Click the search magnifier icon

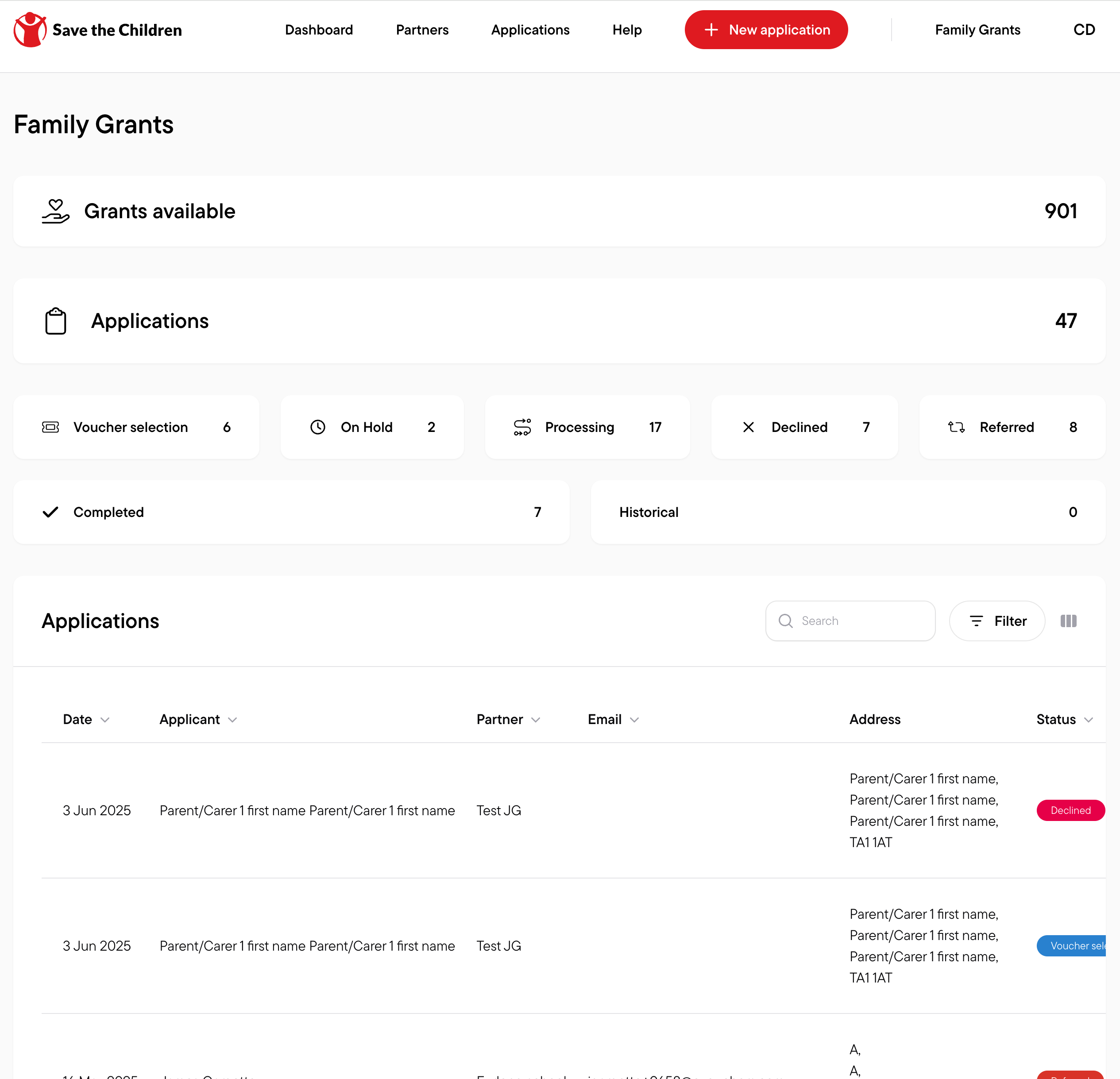click(786, 621)
